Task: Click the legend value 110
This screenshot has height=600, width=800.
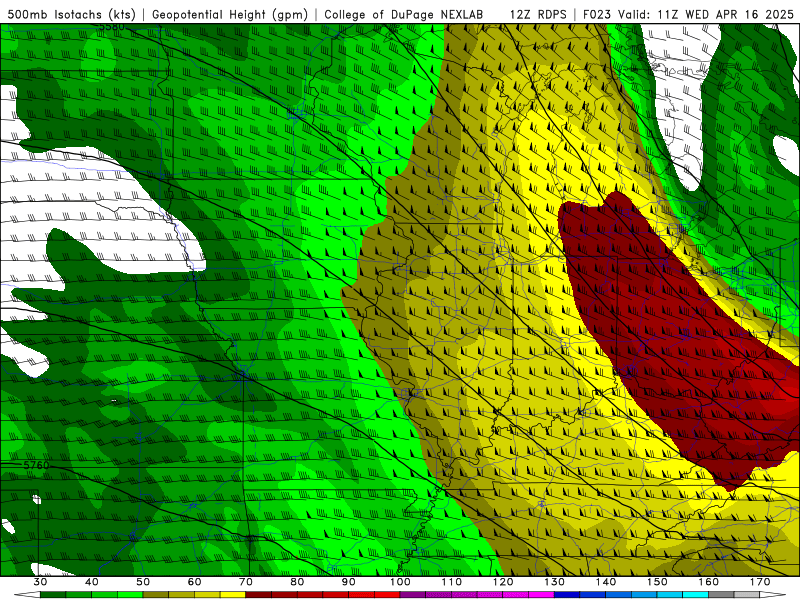Action: coord(452,582)
